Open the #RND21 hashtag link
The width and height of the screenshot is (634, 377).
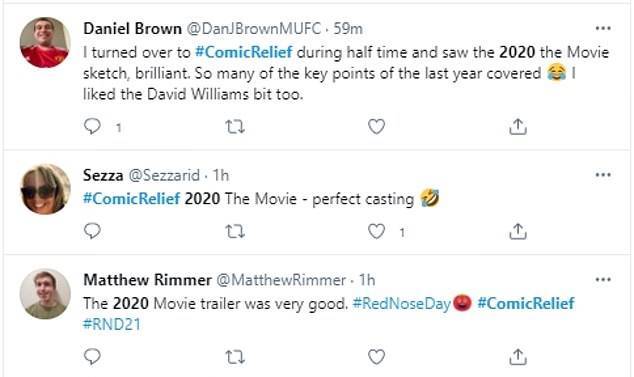click(x=112, y=324)
